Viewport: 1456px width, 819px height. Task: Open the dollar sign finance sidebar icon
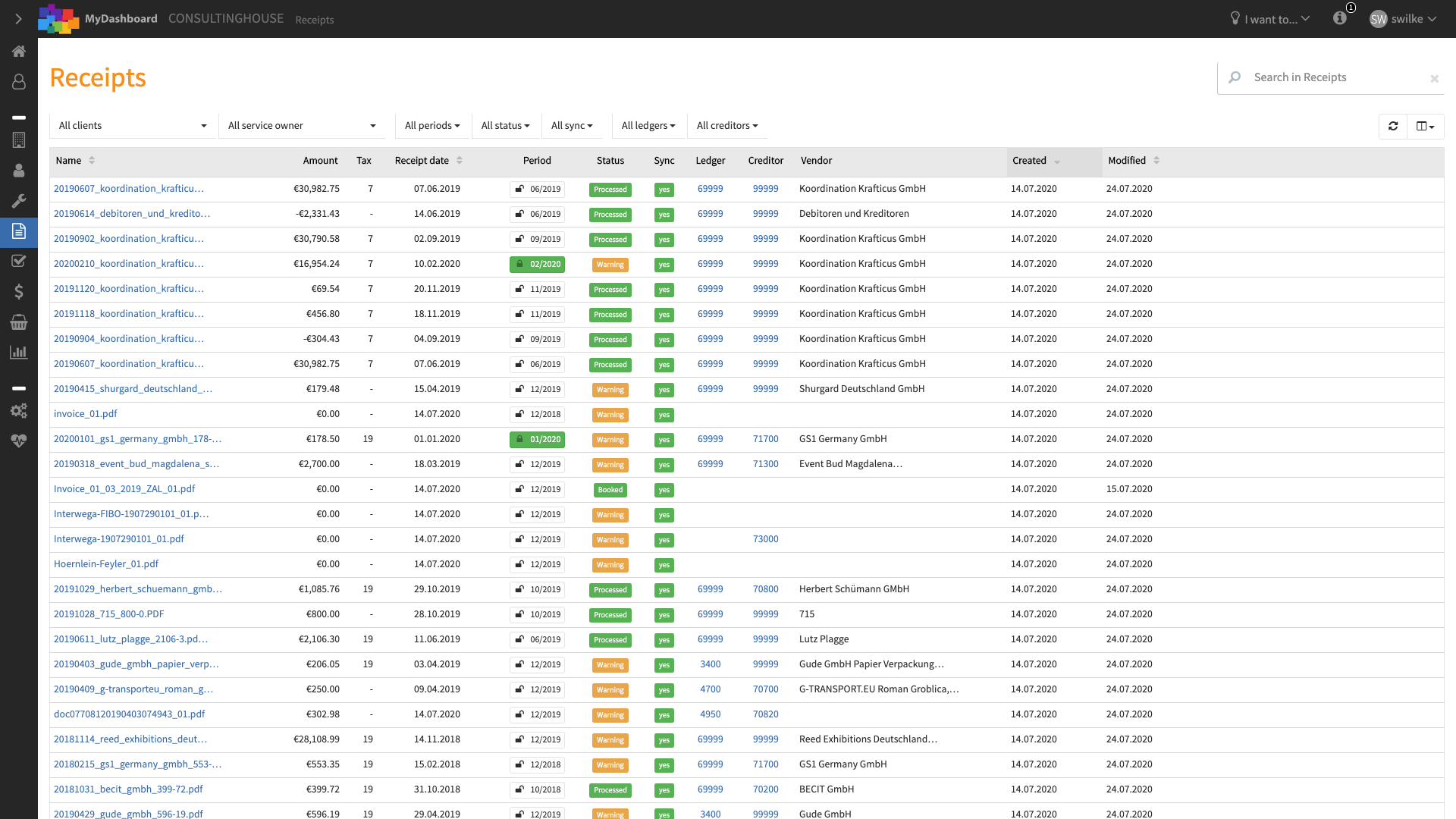pos(18,291)
